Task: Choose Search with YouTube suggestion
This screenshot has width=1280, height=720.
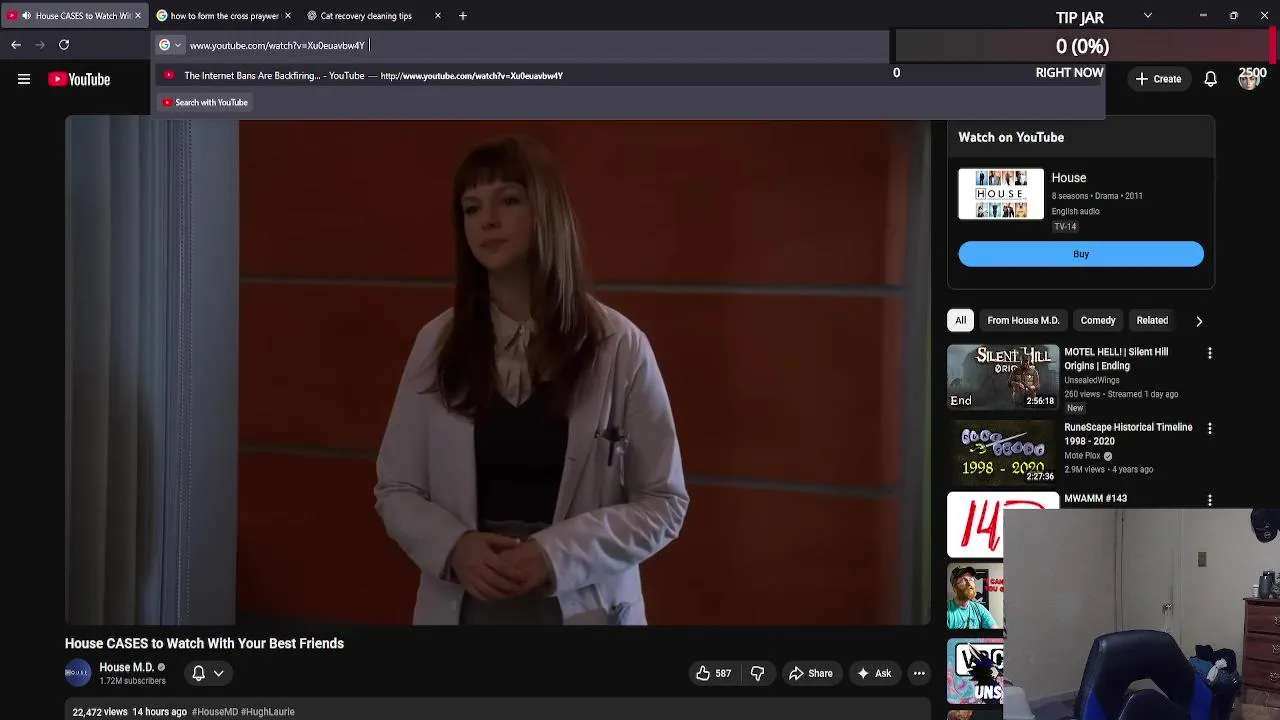Action: (x=205, y=102)
